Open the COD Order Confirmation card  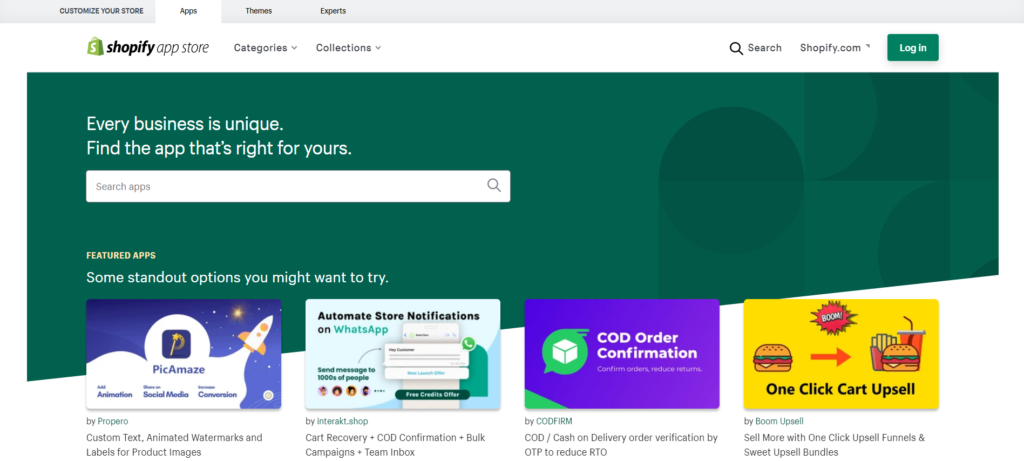[622, 354]
